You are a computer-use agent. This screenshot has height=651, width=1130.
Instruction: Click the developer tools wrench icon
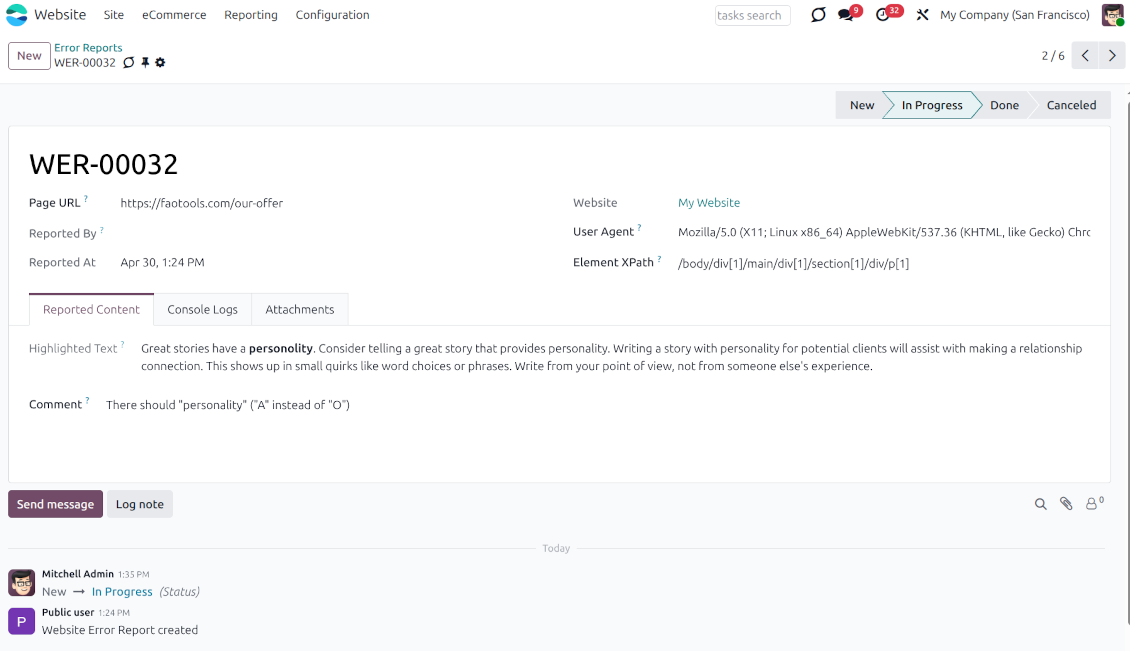[x=921, y=15]
